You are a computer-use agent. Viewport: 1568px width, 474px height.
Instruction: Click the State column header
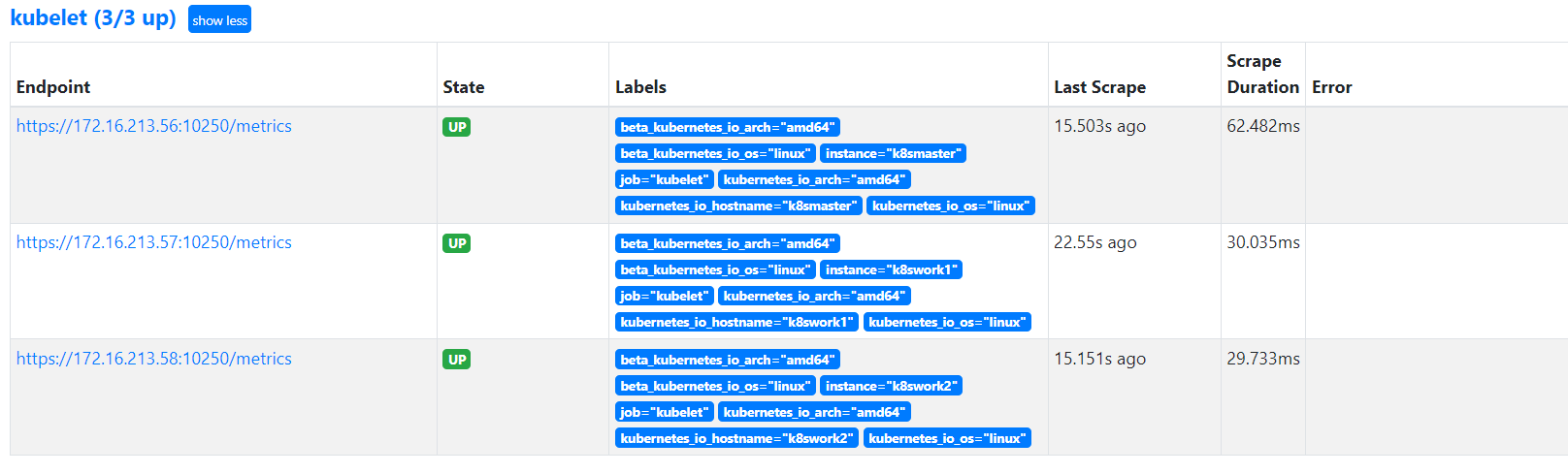pyautogui.click(x=464, y=87)
